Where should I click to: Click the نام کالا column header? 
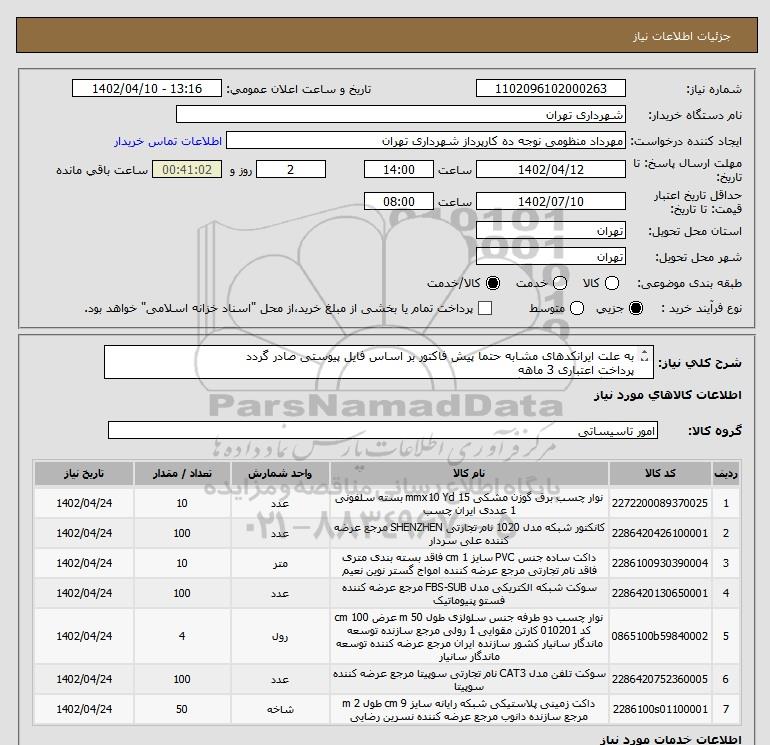(469, 473)
